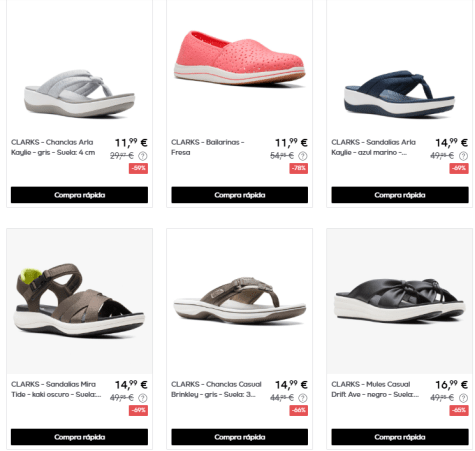The height and width of the screenshot is (451, 475).
Task: Click the -78% discount badge on Bailarinas
Action: tap(298, 168)
